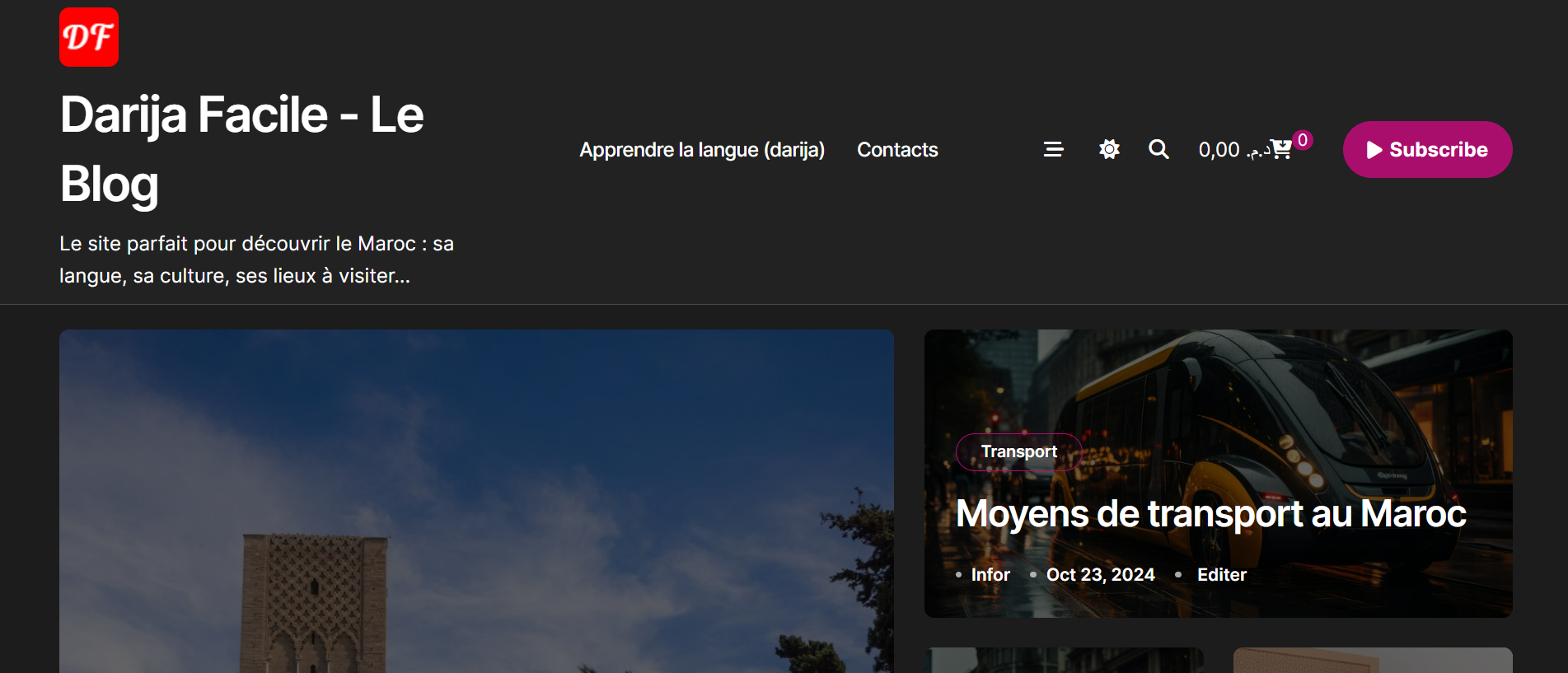Click the cart item count badge

[1303, 140]
